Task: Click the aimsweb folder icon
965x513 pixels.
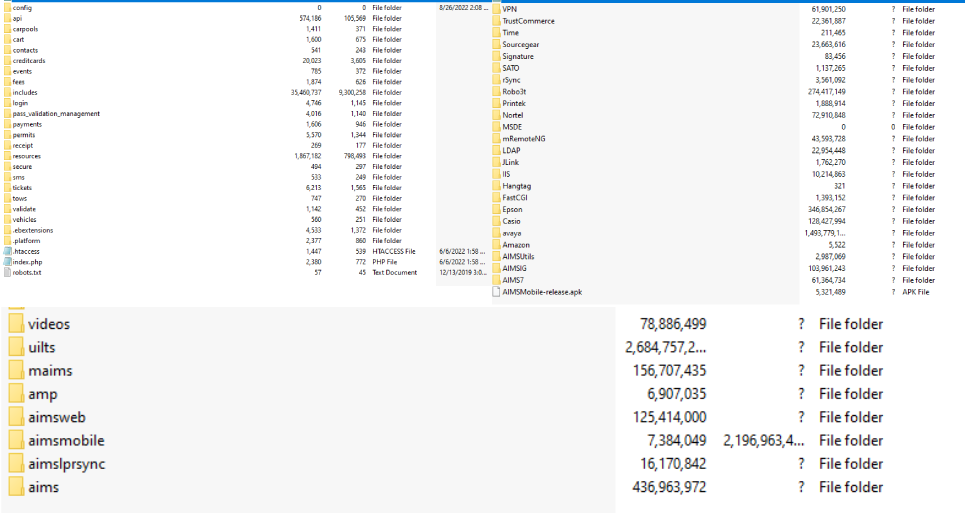Action: point(17,418)
